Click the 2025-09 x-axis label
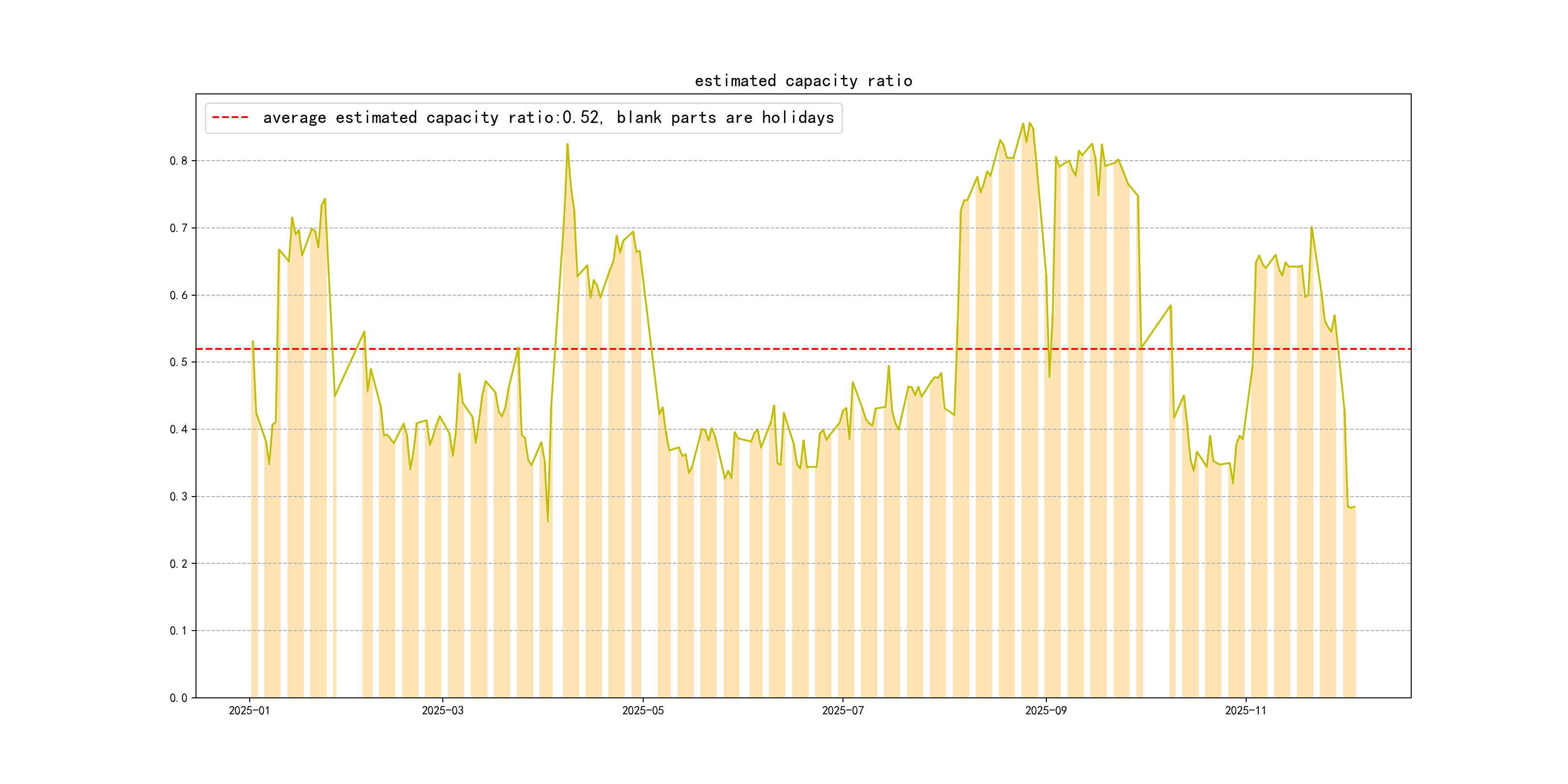 pyautogui.click(x=1046, y=710)
